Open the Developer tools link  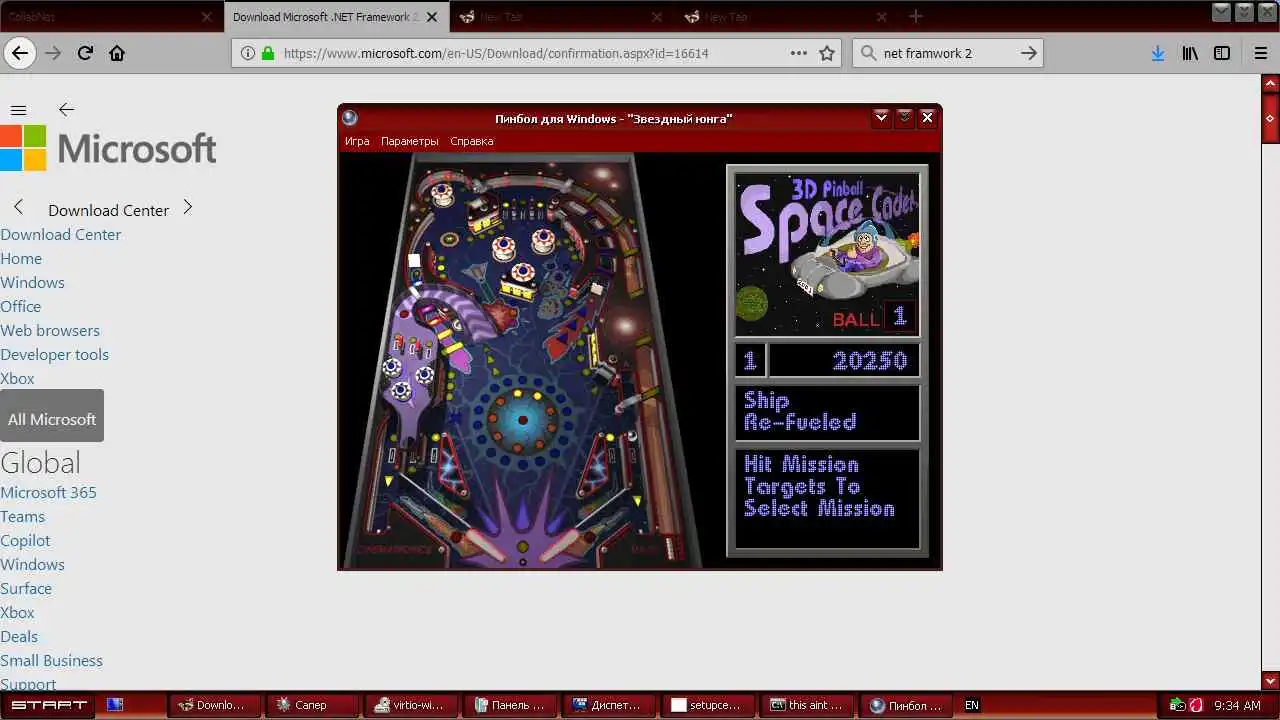point(55,354)
